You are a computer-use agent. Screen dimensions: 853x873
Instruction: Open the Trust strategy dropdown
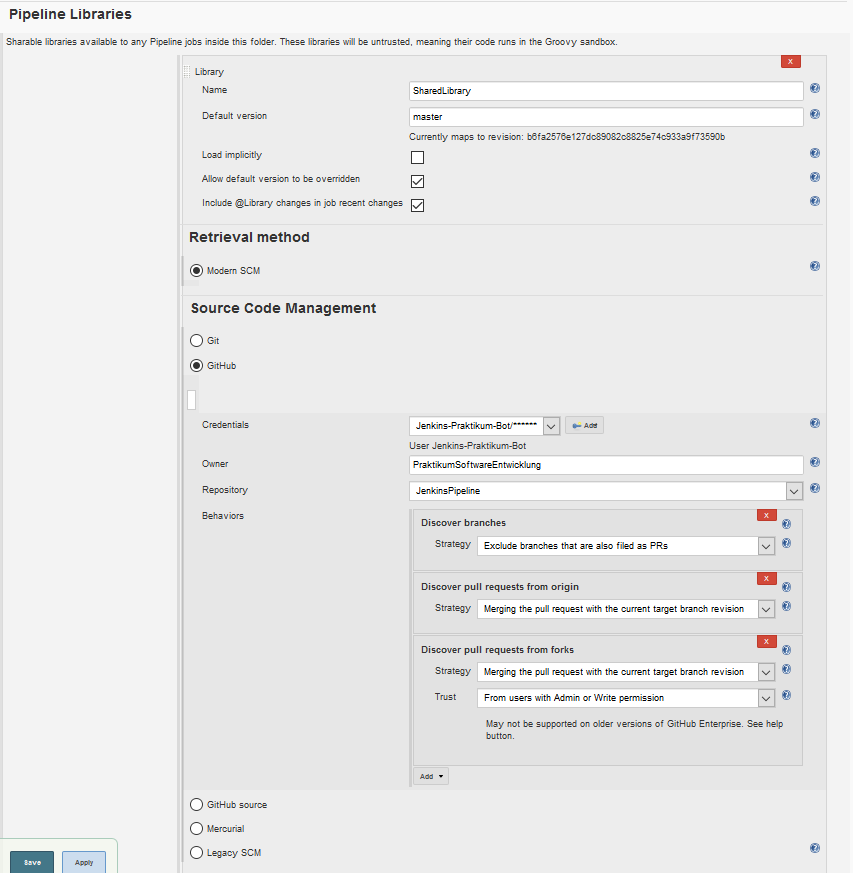(766, 697)
